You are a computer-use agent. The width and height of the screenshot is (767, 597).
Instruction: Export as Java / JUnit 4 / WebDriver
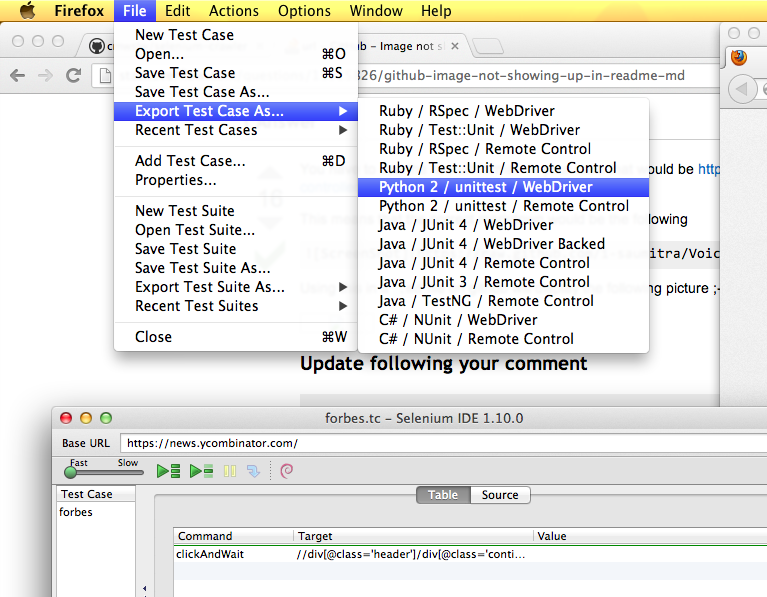pos(503,225)
